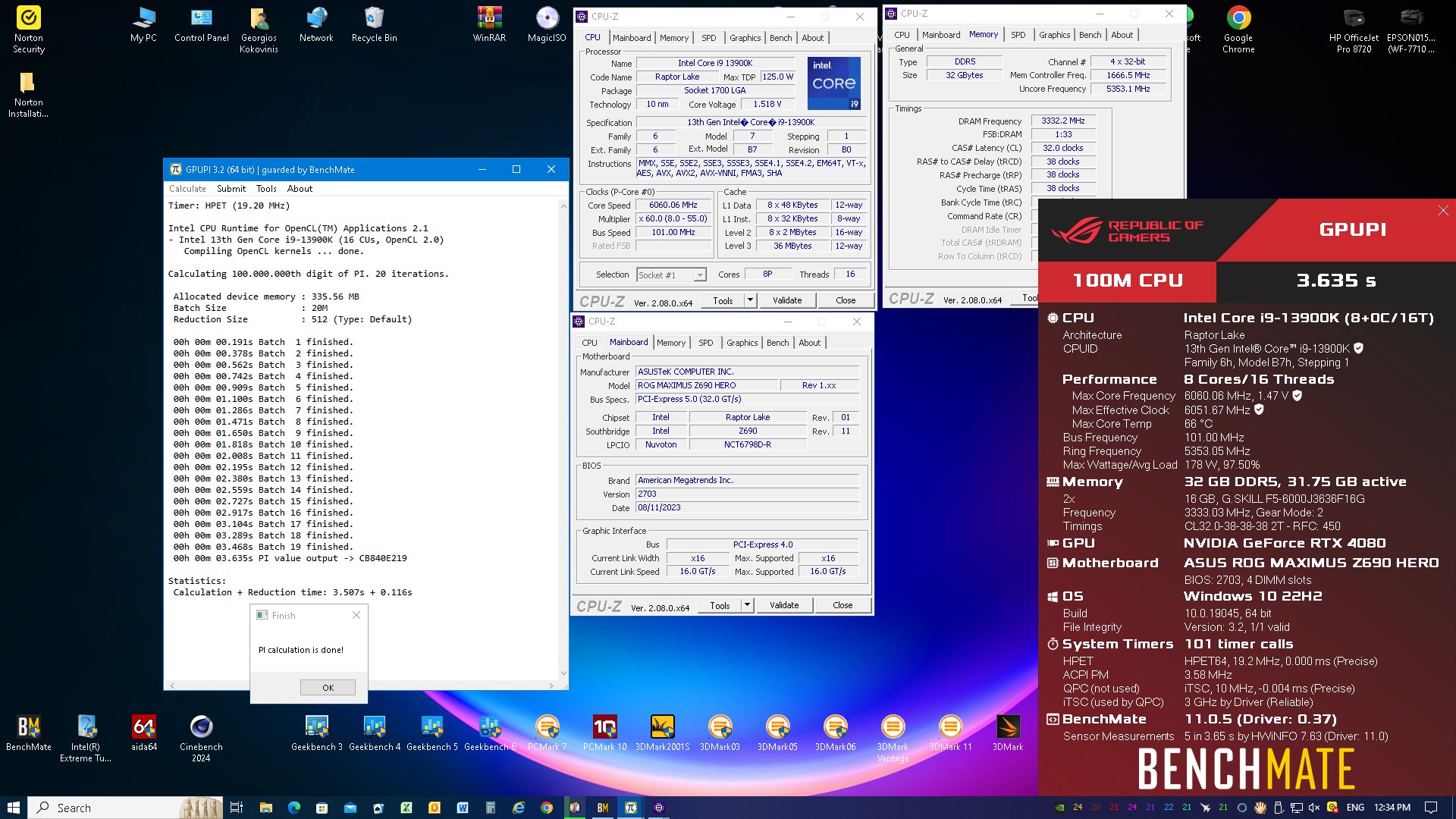Switch to the GPUPI taskbar button
This screenshot has width=1456, height=819.
tap(631, 808)
